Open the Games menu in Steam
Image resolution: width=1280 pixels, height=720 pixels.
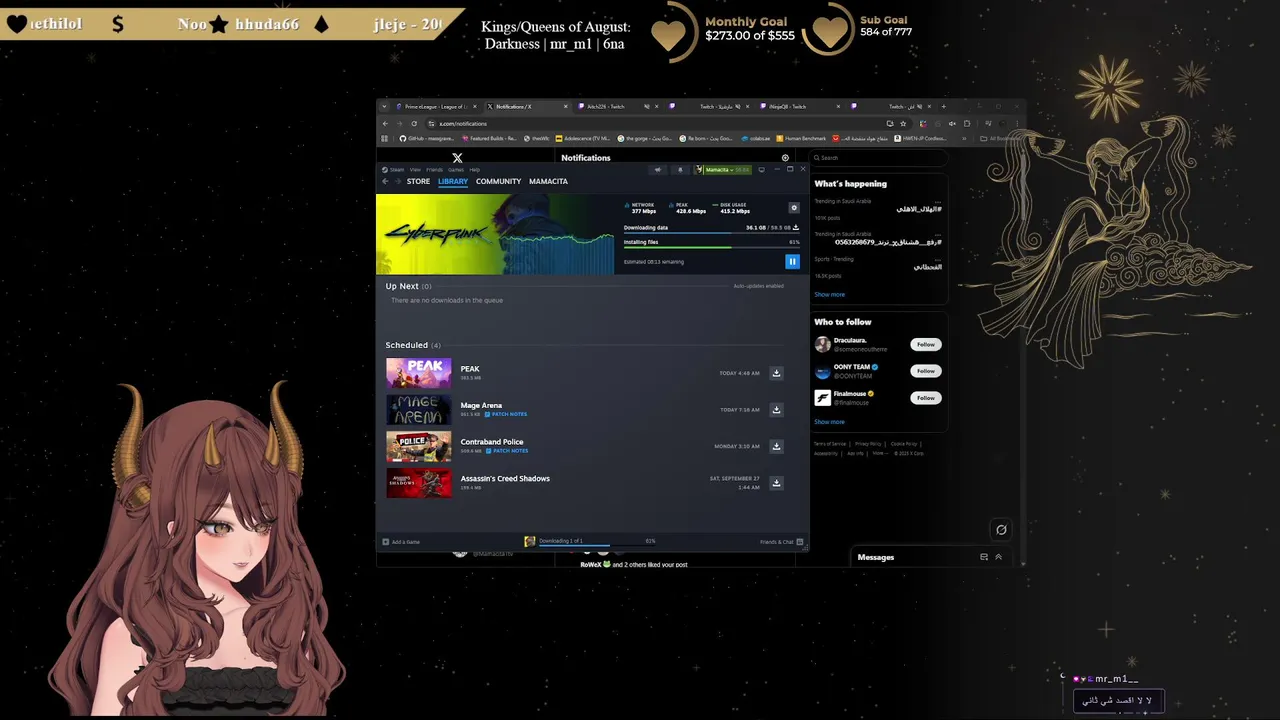[x=456, y=170]
